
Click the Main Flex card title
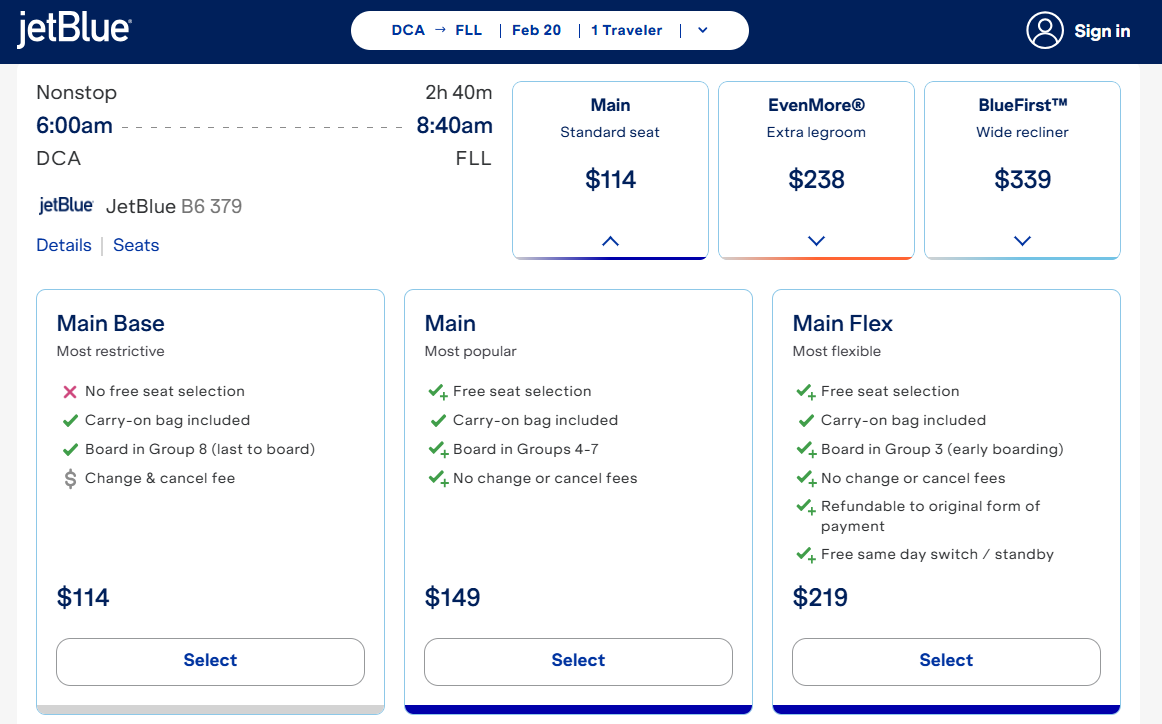(x=843, y=323)
